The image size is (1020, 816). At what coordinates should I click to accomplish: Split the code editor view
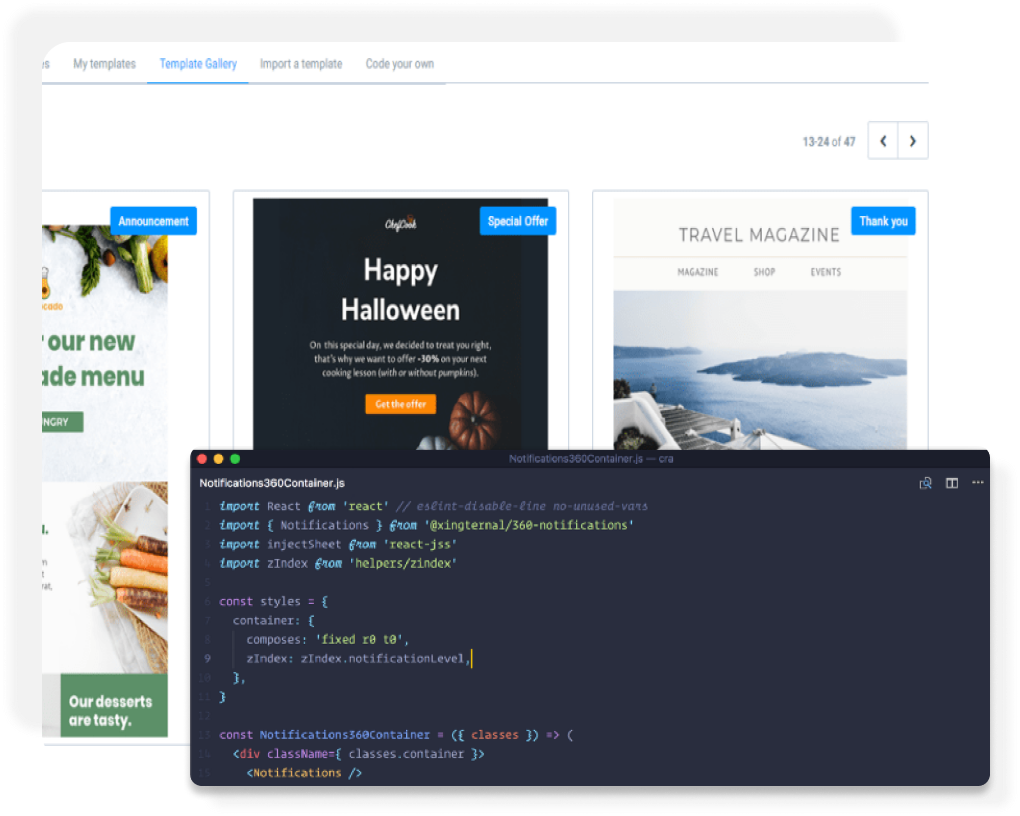coord(952,483)
